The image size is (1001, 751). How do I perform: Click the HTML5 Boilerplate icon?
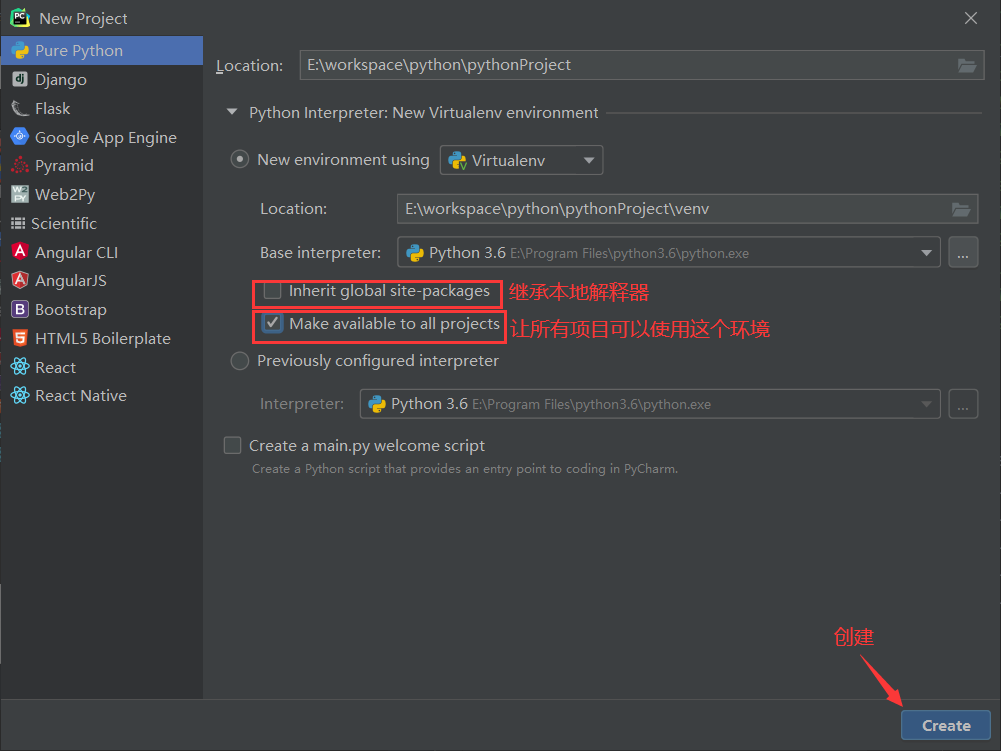click(20, 338)
